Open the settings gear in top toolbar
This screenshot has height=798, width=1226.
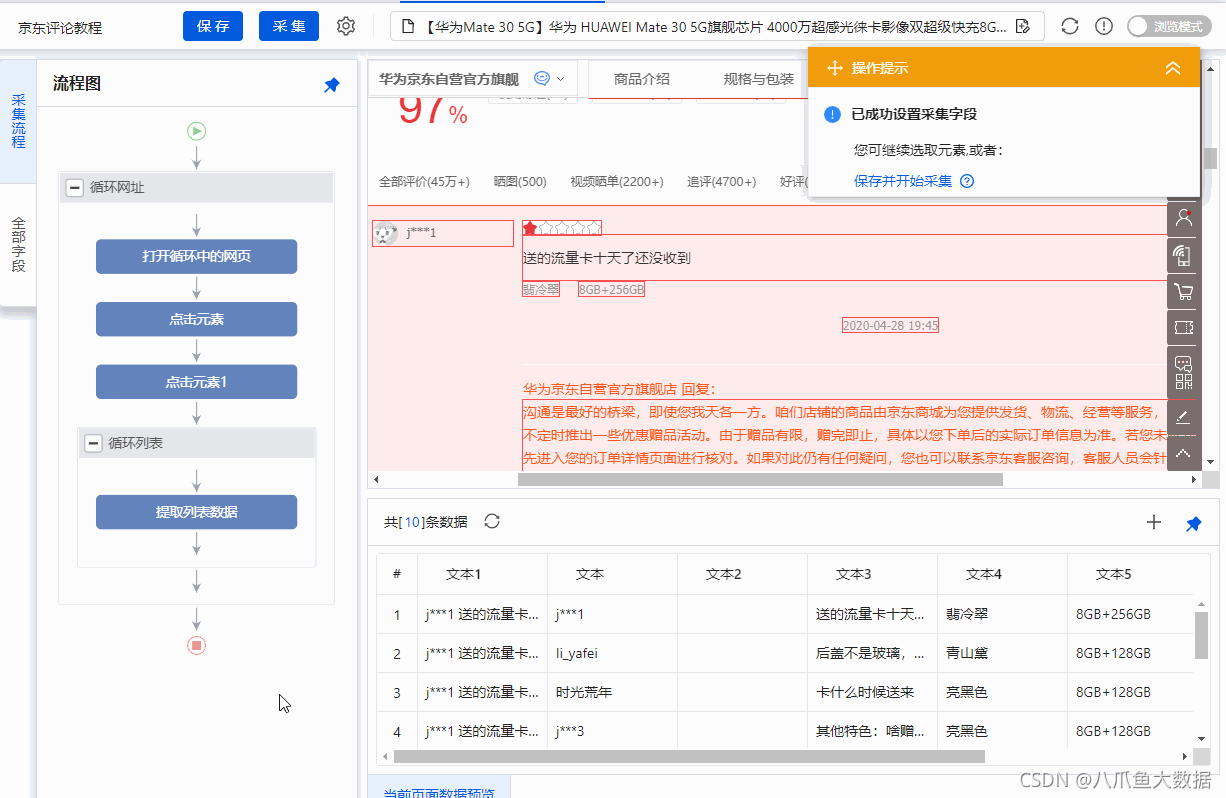pyautogui.click(x=346, y=26)
